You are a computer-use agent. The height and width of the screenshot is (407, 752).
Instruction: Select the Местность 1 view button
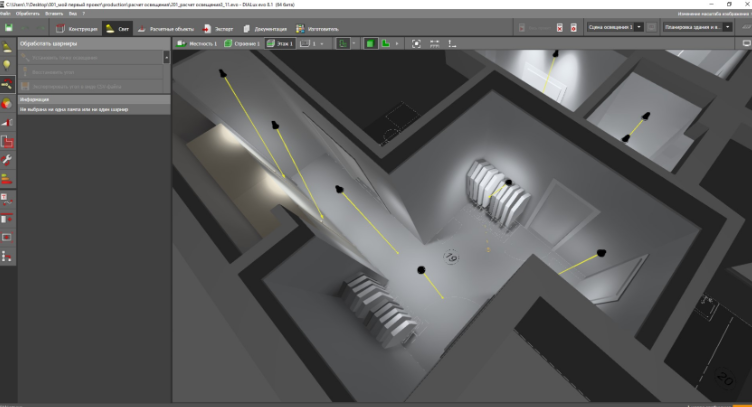197,44
